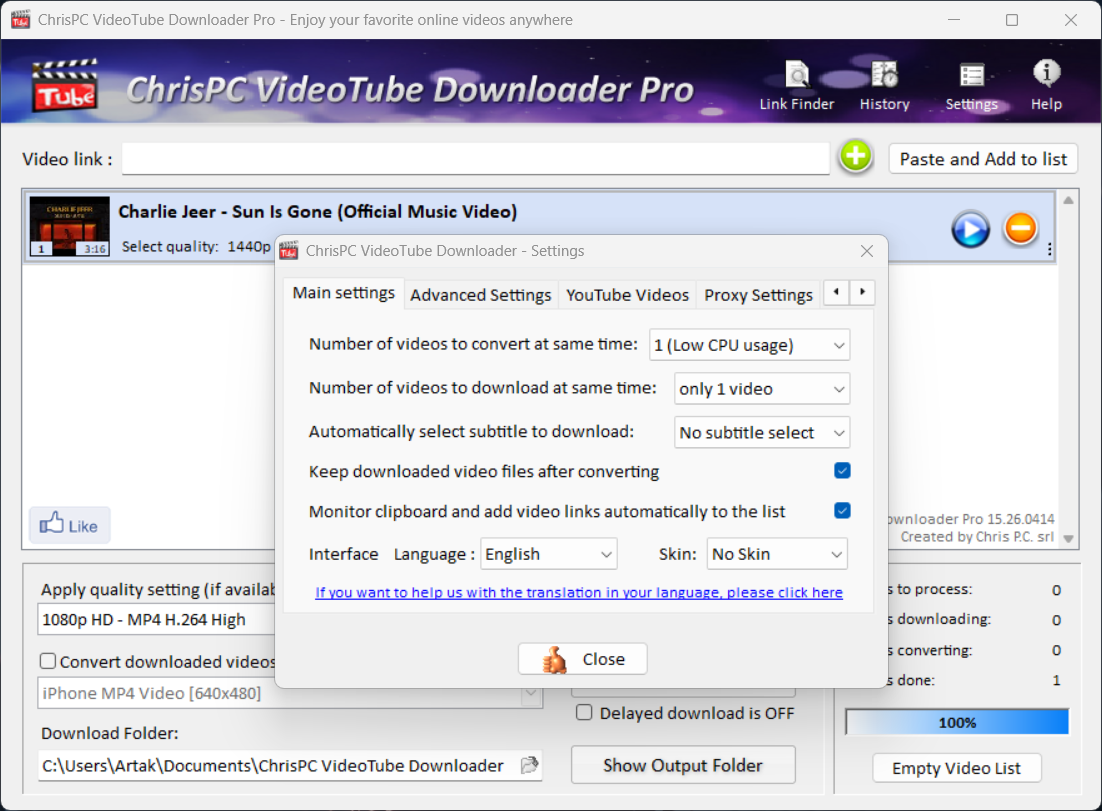The image size is (1102, 811).
Task: Browse for download folder using the folder icon
Action: 529,765
